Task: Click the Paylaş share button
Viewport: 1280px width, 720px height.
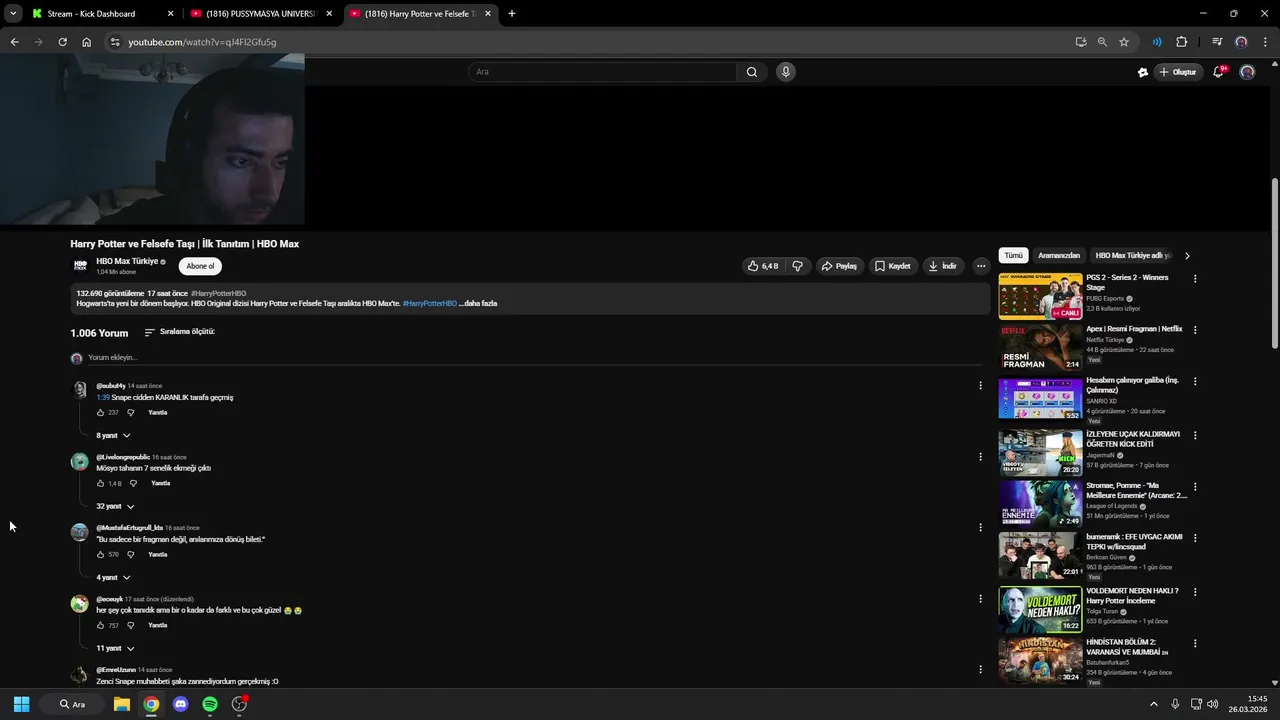Action: tap(839, 266)
